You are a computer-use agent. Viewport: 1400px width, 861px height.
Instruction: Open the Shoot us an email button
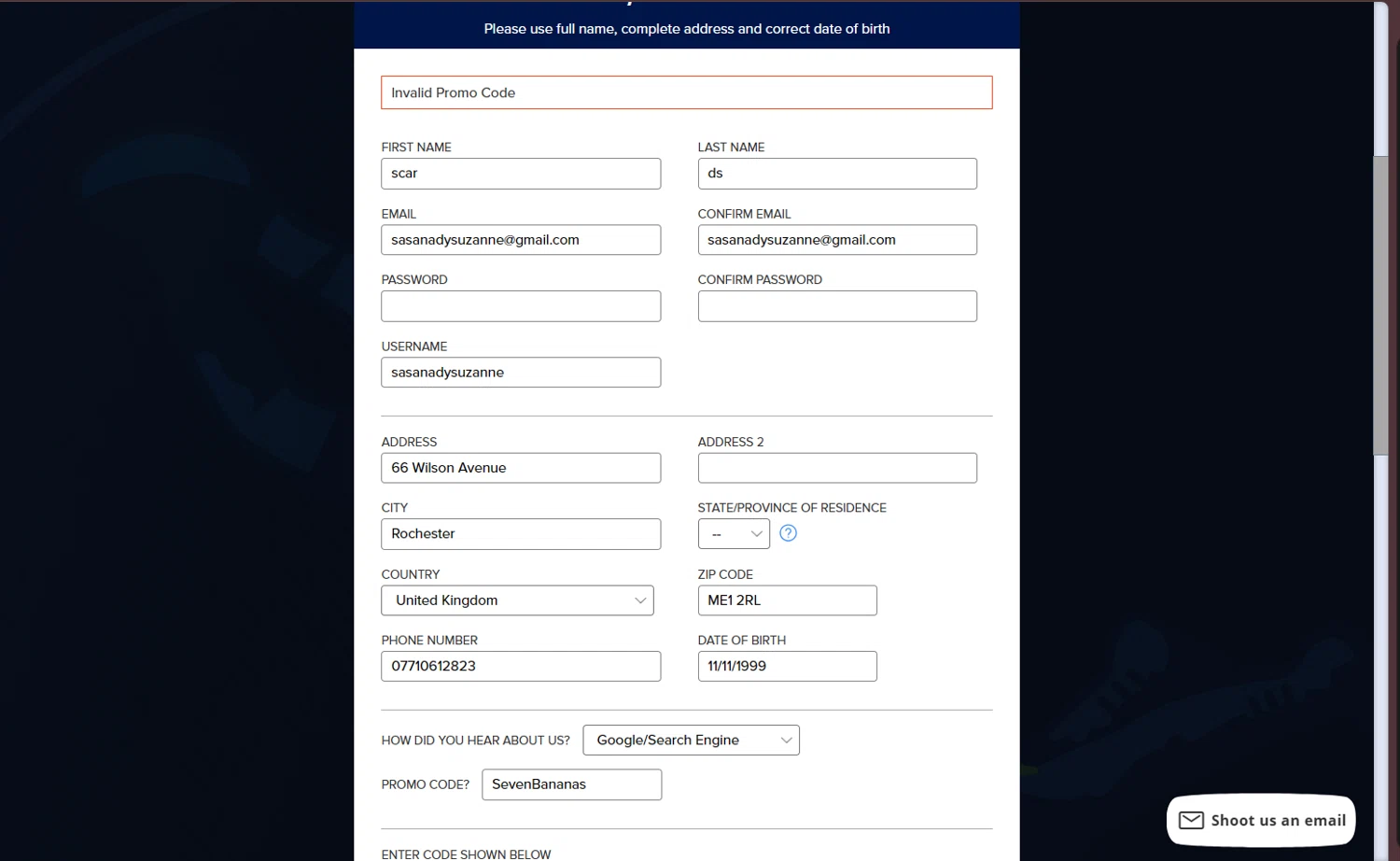pos(1261,821)
